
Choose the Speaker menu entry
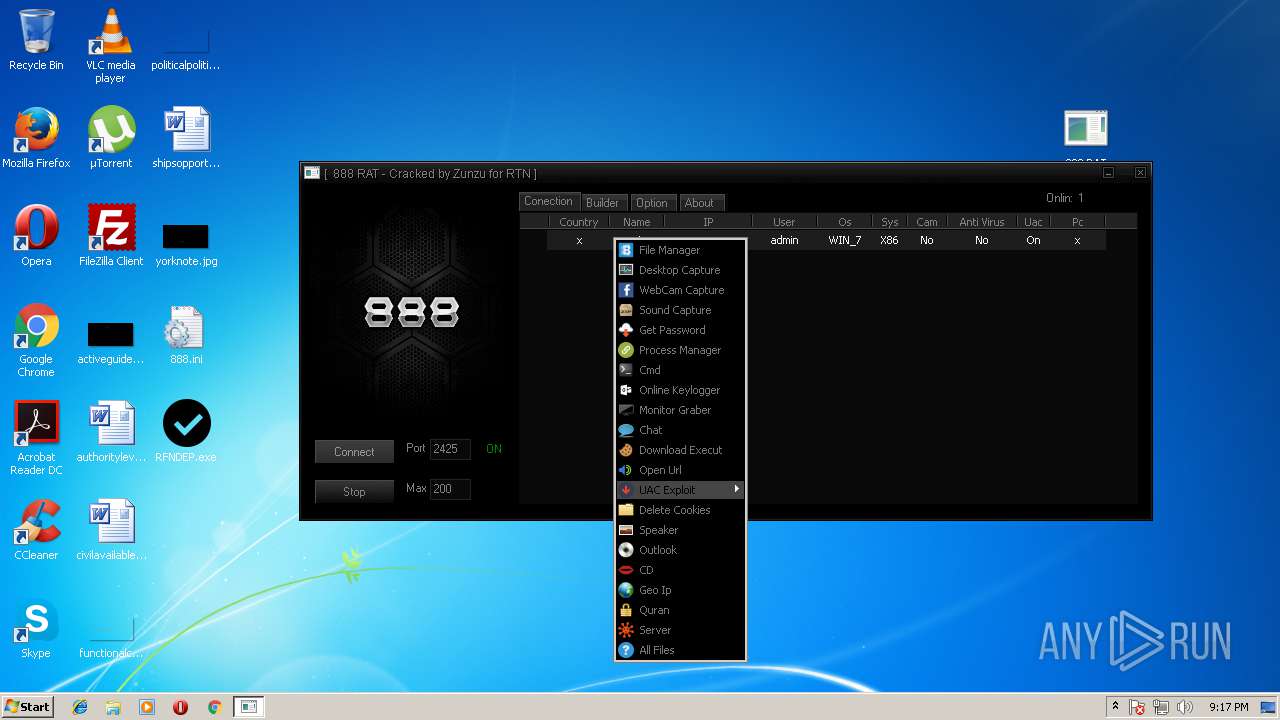[x=679, y=530]
